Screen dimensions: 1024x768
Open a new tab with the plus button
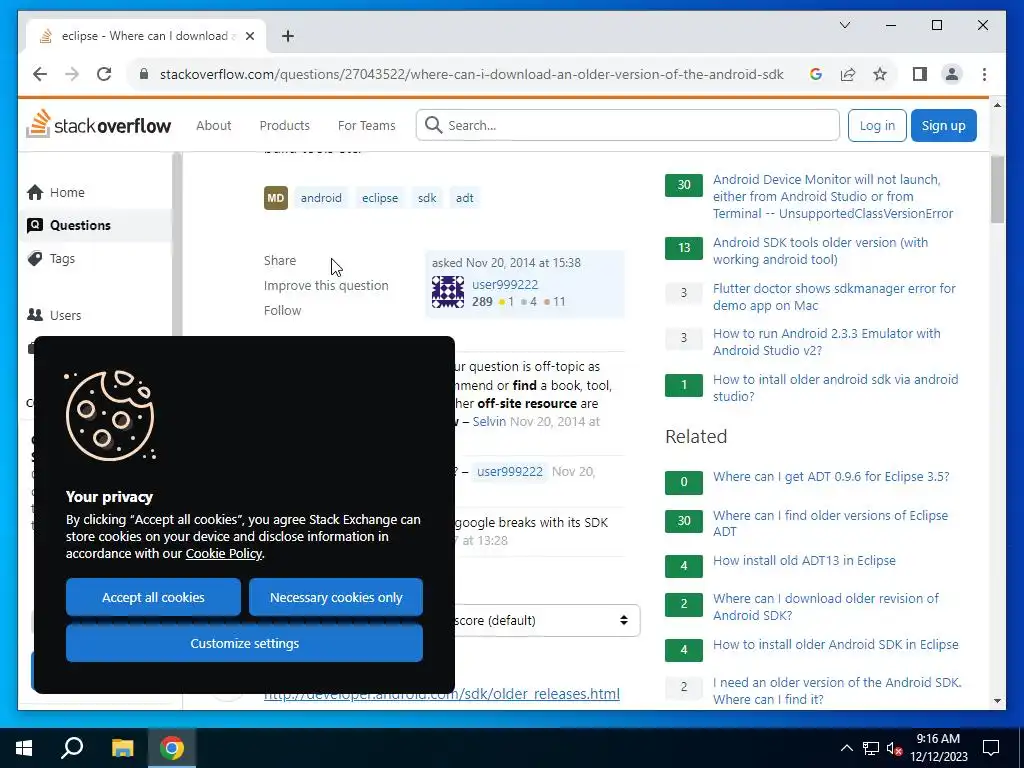coord(287,36)
